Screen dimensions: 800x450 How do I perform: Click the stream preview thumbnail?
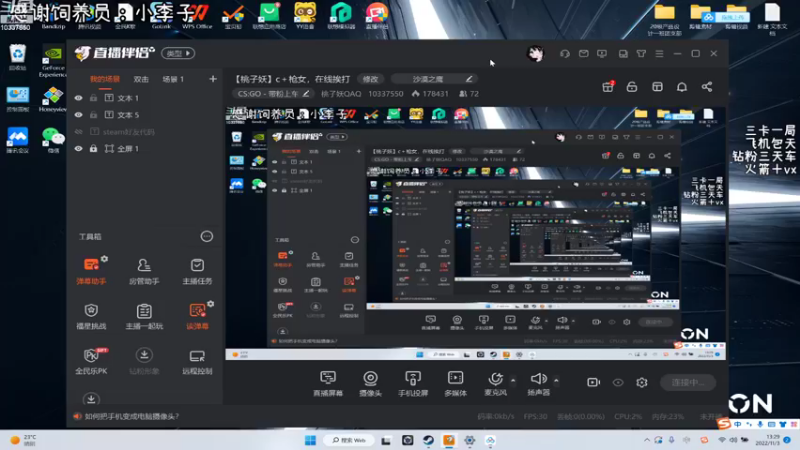(476, 233)
